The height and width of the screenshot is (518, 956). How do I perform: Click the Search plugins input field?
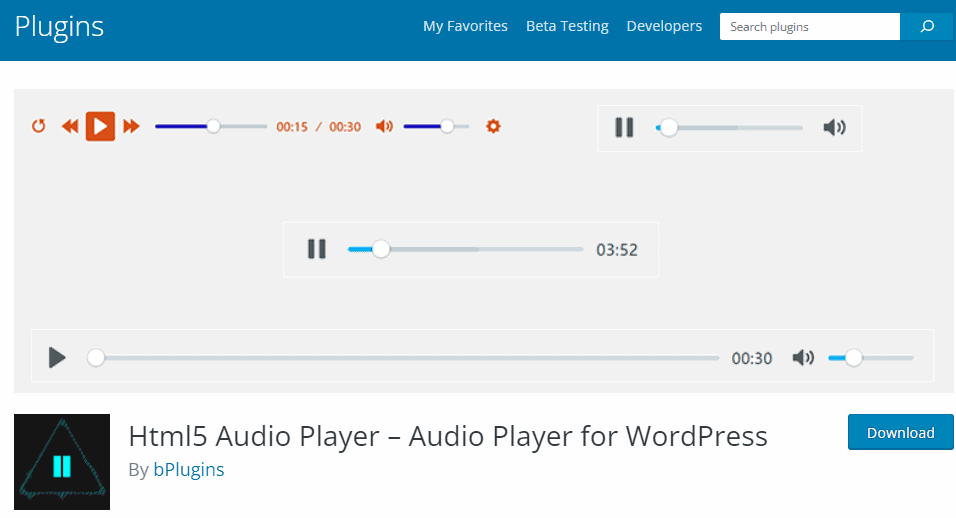click(x=809, y=27)
